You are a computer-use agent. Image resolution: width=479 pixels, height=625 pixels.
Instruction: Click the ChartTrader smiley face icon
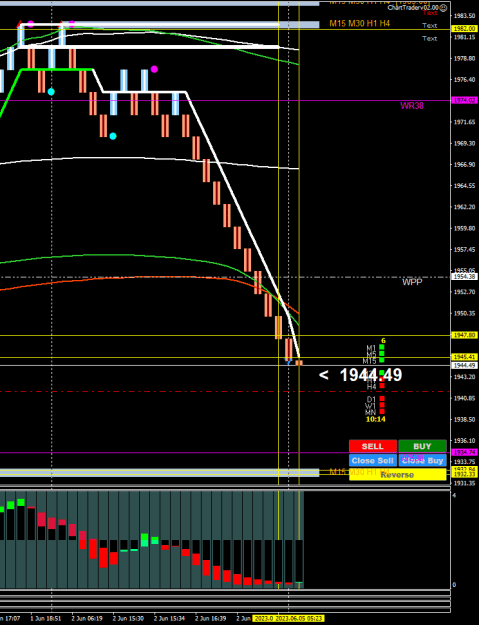[x=443, y=8]
